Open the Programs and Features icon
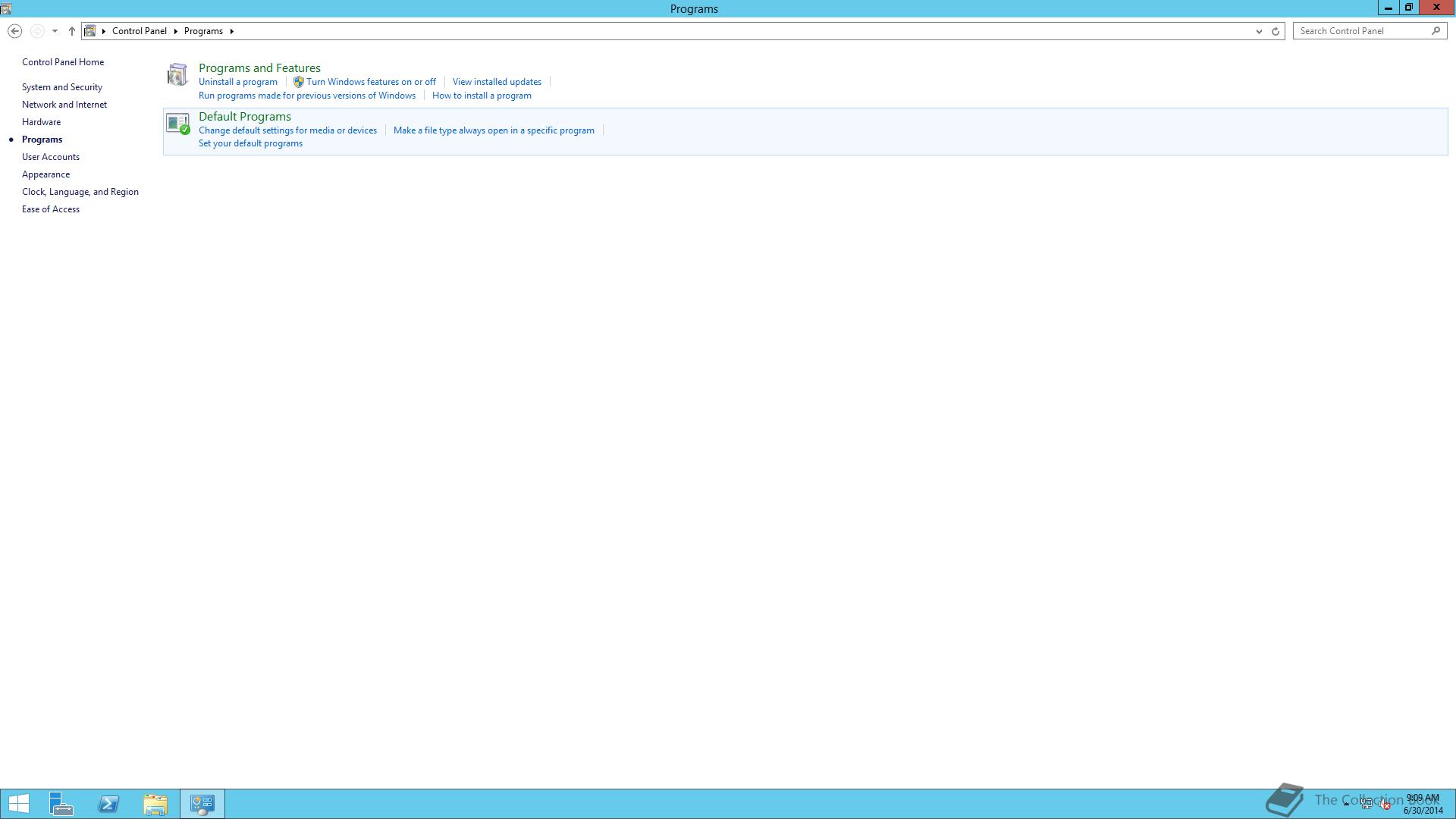Screen dimensions: 1456x819 (177, 74)
